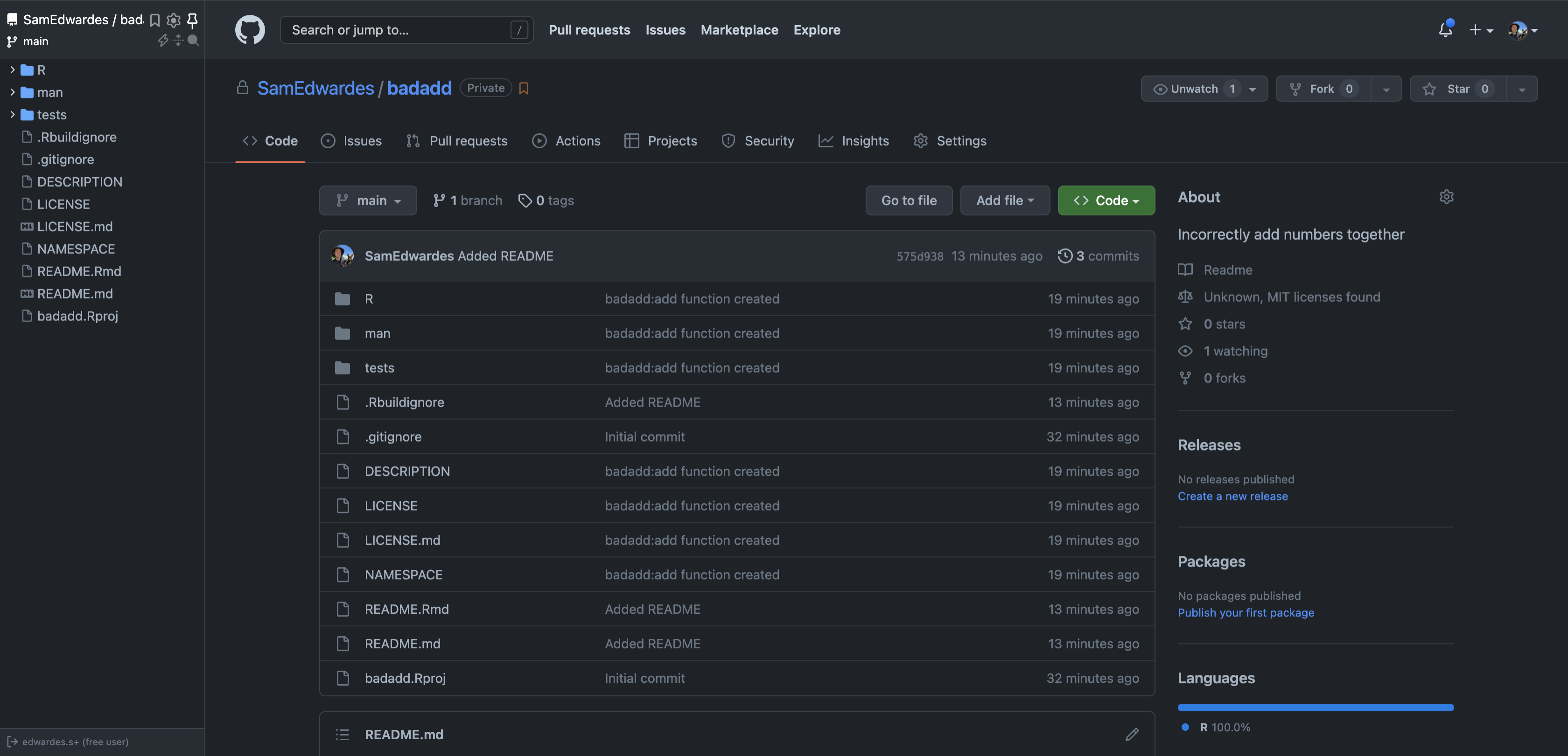Open the About section edit gear
Image resolution: width=1568 pixels, height=756 pixels.
pos(1446,196)
